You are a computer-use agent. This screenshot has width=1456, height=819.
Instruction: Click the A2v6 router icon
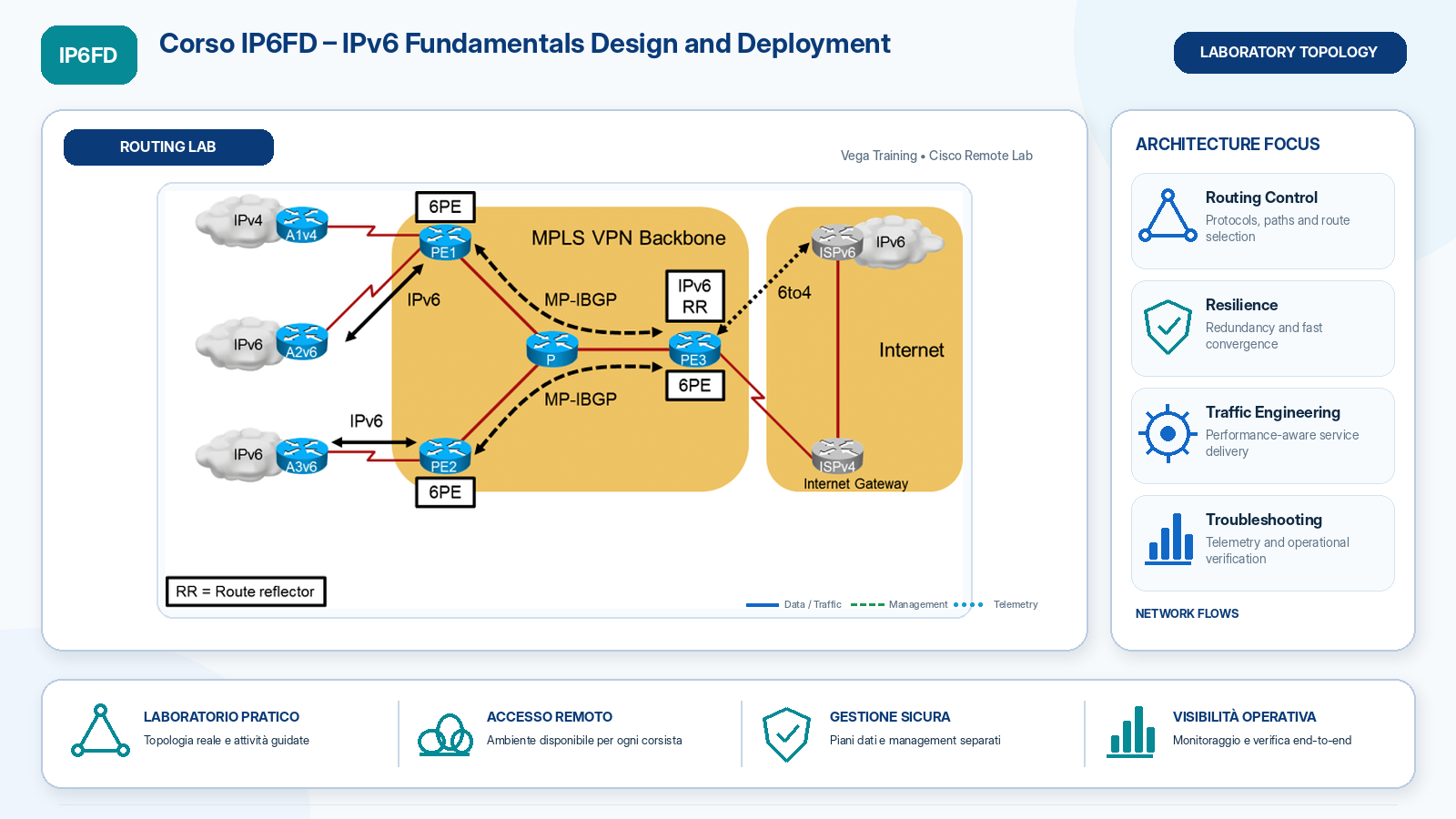[302, 341]
